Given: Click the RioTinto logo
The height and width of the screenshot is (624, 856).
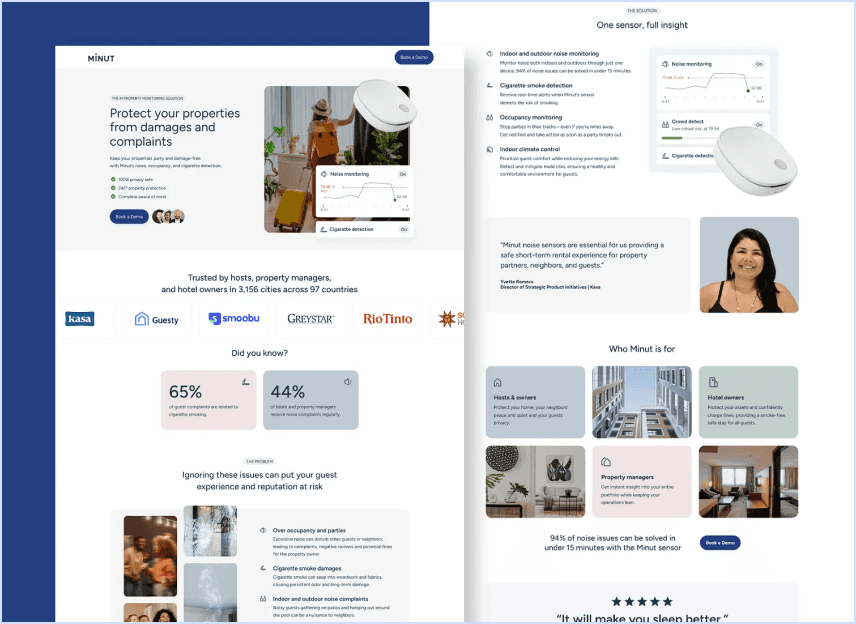Looking at the screenshot, I should pos(388,319).
